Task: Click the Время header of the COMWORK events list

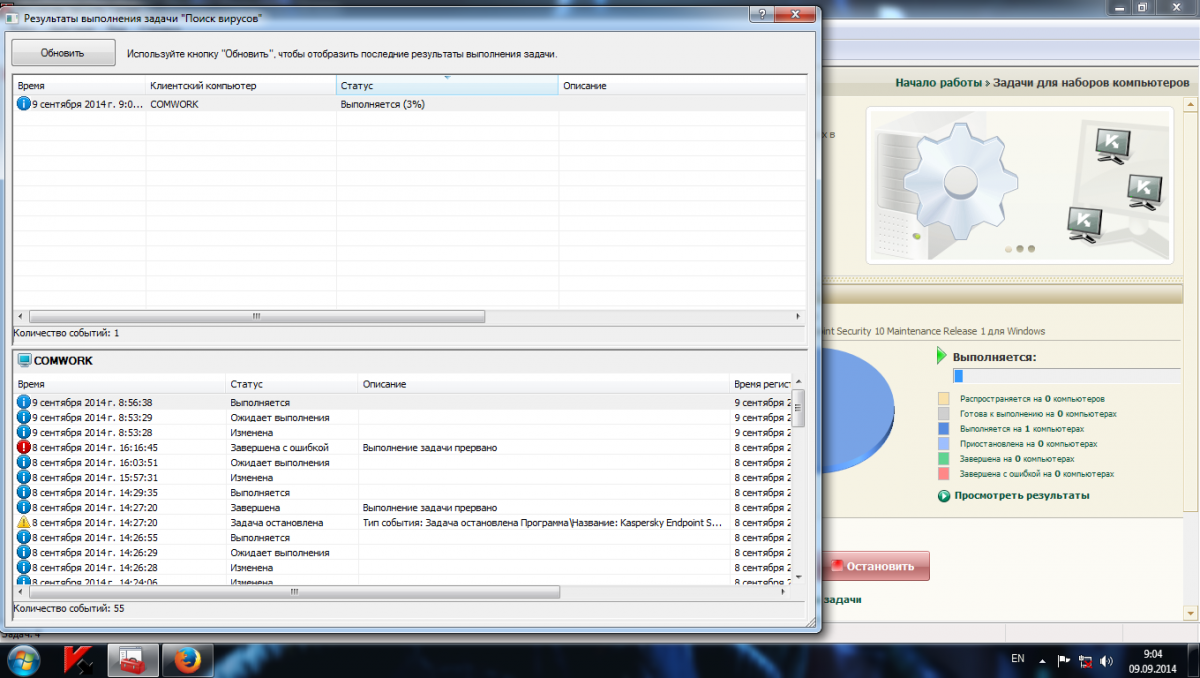Action: click(119, 384)
